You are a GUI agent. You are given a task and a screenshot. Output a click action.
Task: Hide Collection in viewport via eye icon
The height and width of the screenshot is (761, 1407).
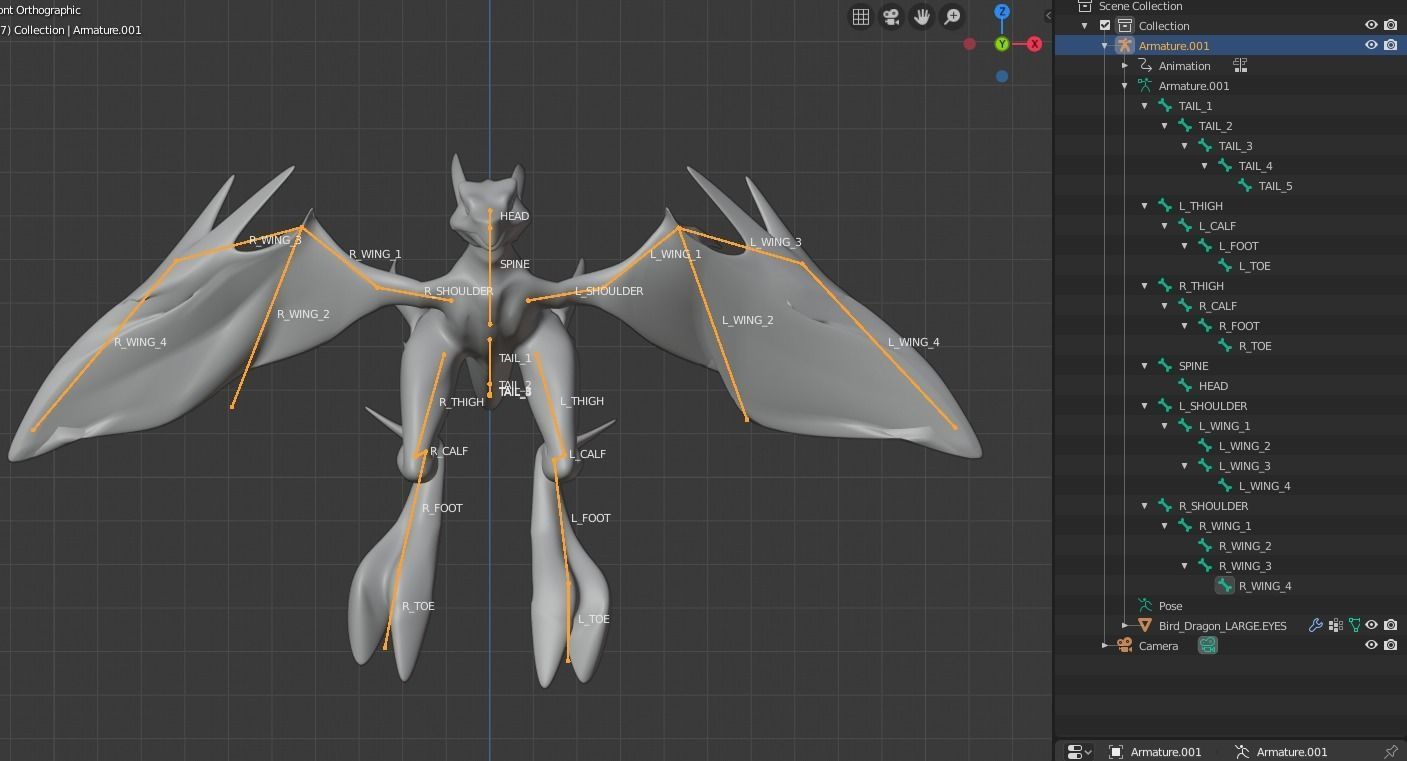[1372, 26]
